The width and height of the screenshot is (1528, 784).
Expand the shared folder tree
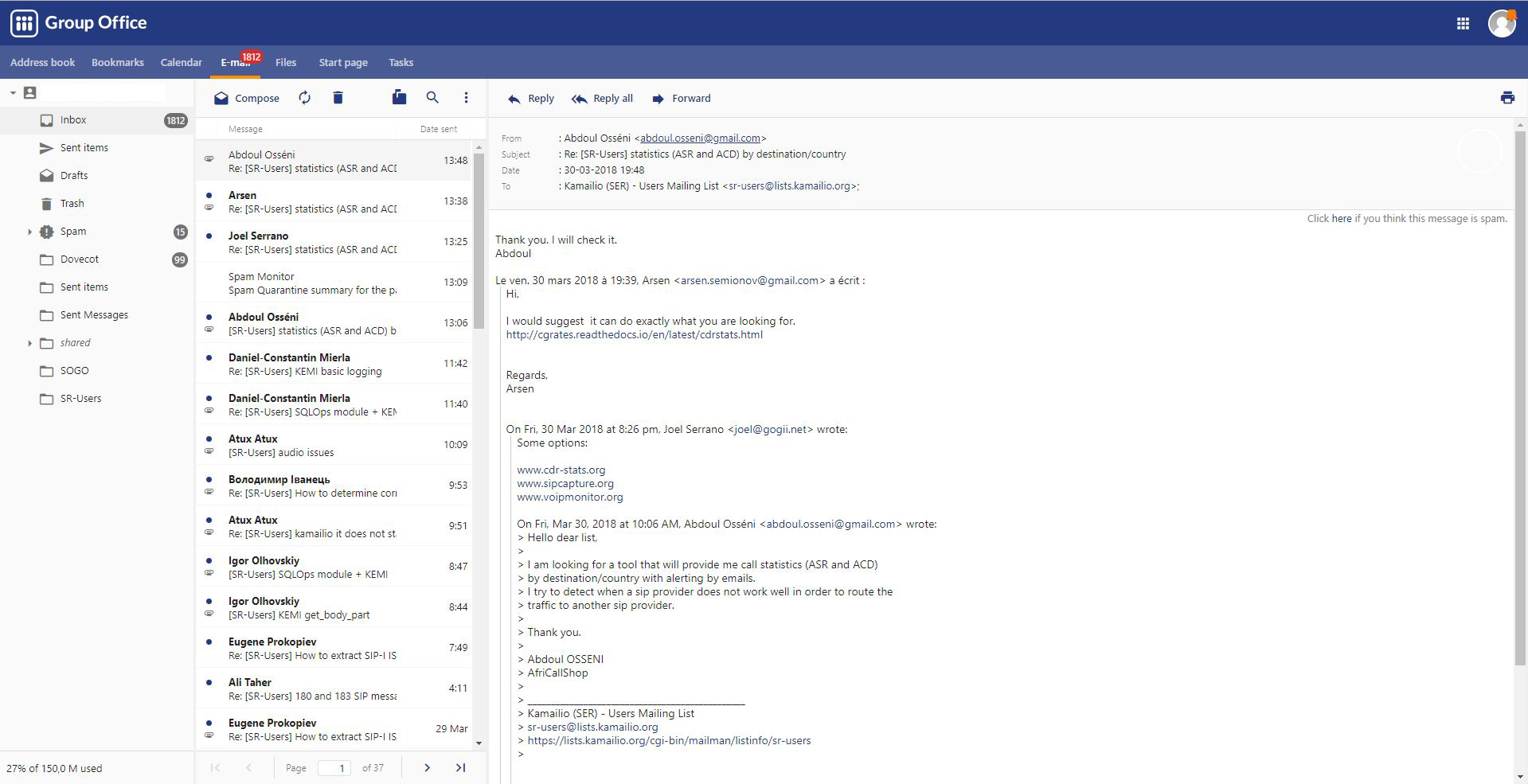pos(29,343)
